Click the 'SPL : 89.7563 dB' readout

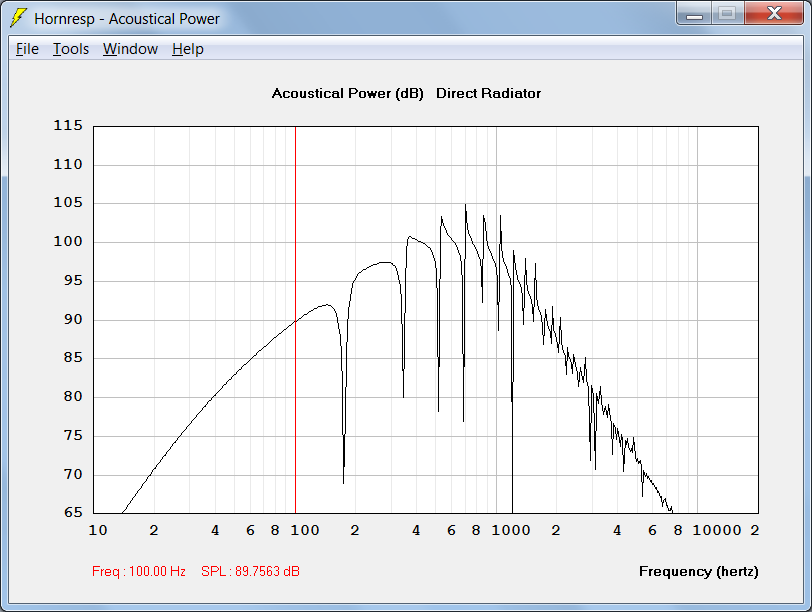tap(250, 571)
